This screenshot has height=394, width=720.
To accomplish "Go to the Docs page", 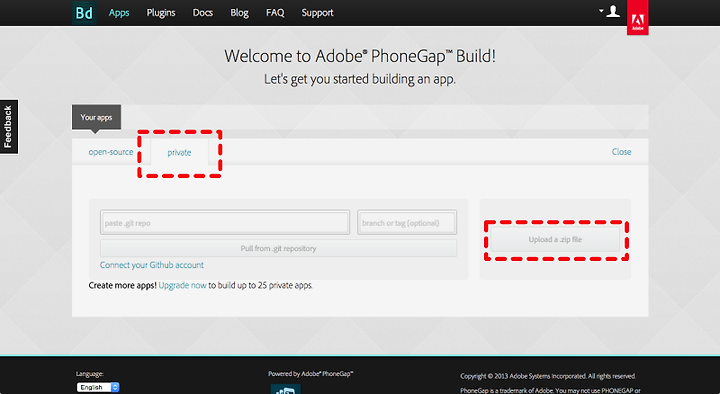I will point(202,13).
